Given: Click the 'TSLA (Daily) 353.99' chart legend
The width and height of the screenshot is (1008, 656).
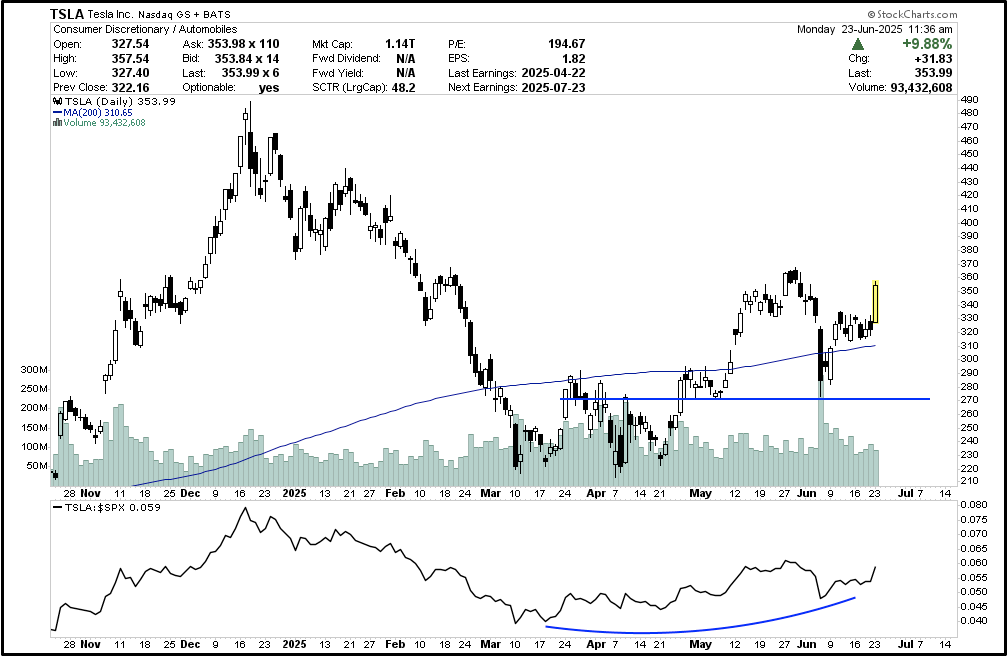Looking at the screenshot, I should (x=119, y=102).
